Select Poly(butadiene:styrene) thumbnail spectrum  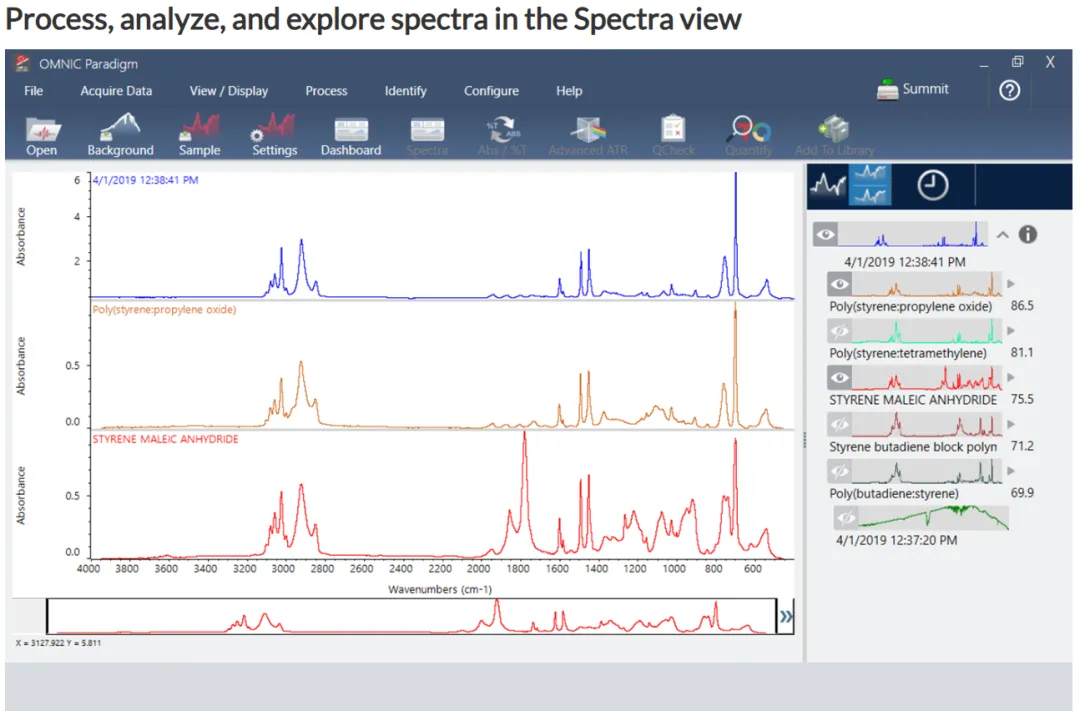[x=927, y=471]
